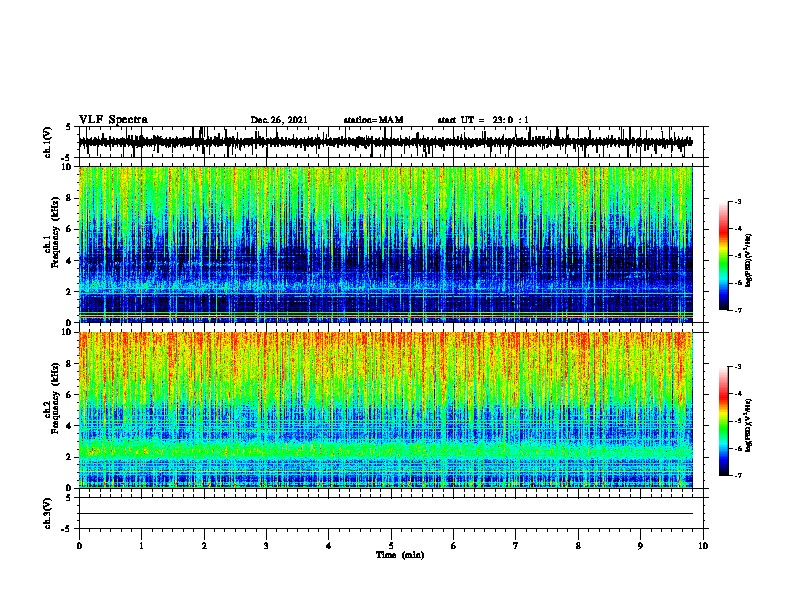Viewport: 792px width, 612px height.
Task: Click ch.1 frequency axis tick "8"
Action: tap(69, 198)
